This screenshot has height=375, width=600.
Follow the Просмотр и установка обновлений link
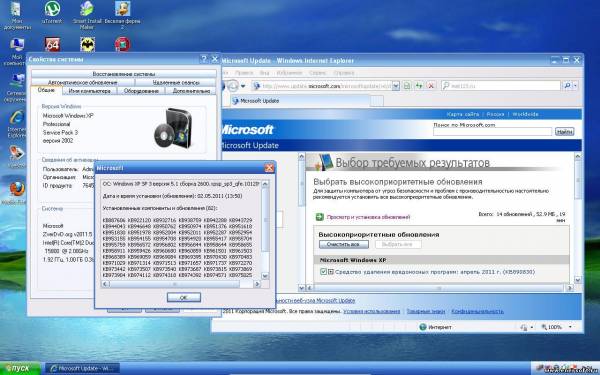pos(368,217)
